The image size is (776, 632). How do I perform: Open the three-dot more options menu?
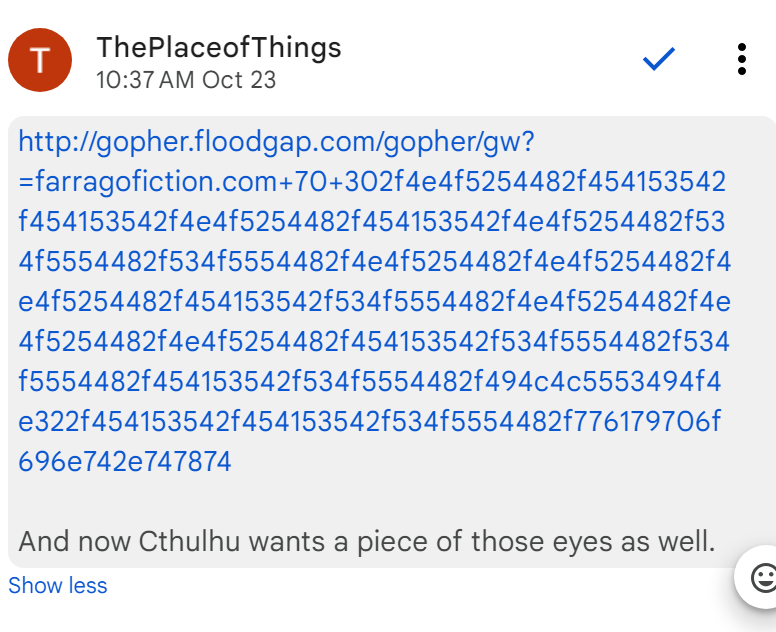(741, 60)
